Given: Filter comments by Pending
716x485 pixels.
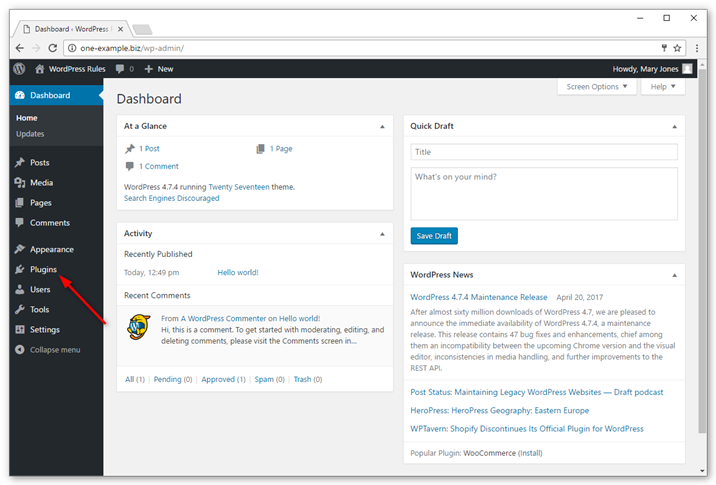Looking at the screenshot, I should 167,379.
